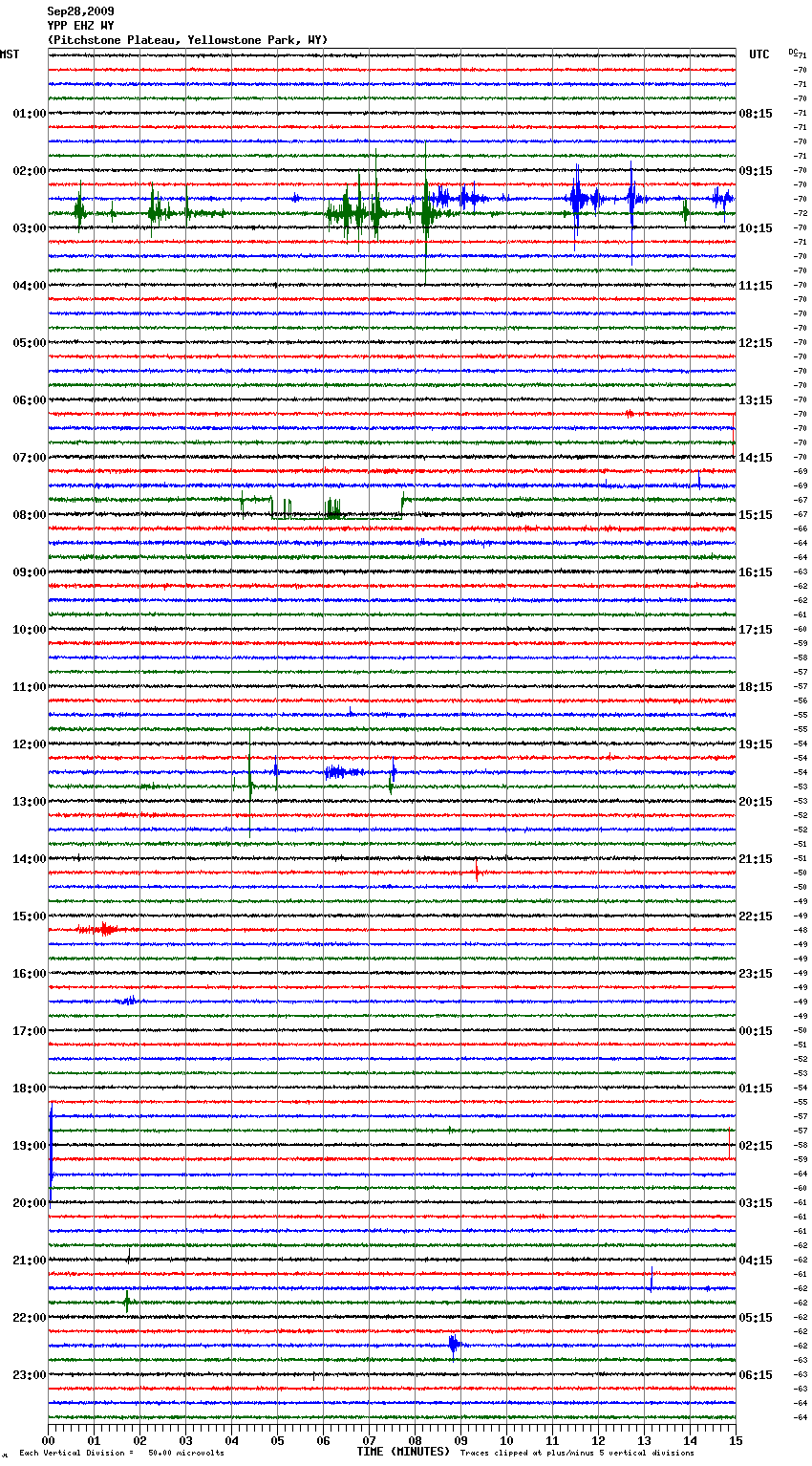Select the 11:00 MST row label

click(29, 687)
